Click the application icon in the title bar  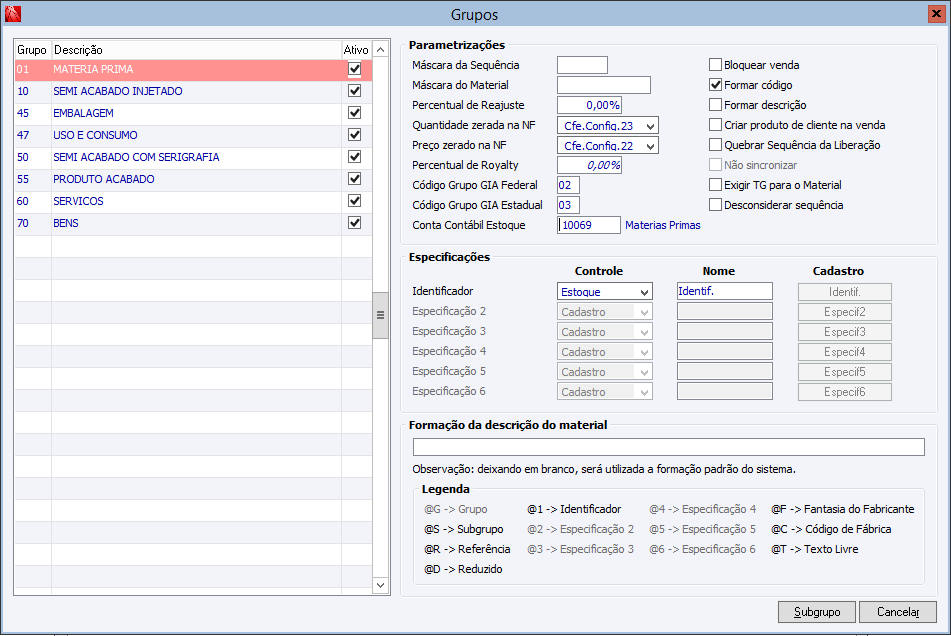coord(13,14)
